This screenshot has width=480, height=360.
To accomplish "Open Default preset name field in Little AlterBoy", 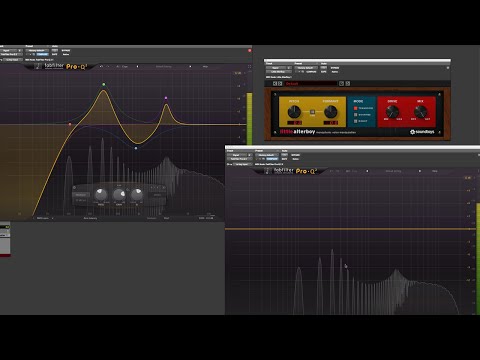I will pyautogui.click(x=311, y=84).
